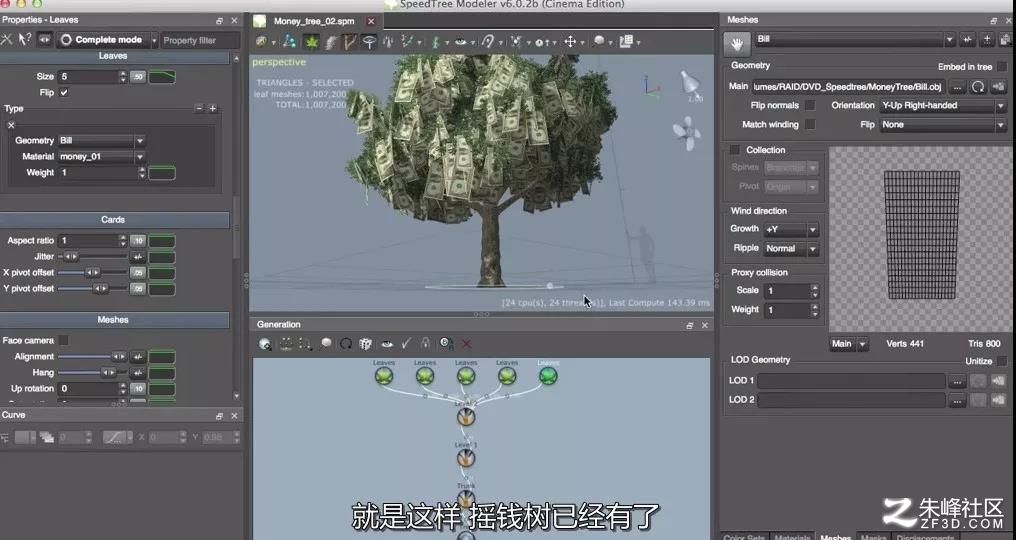Adjust the Alignment slider

point(92,357)
